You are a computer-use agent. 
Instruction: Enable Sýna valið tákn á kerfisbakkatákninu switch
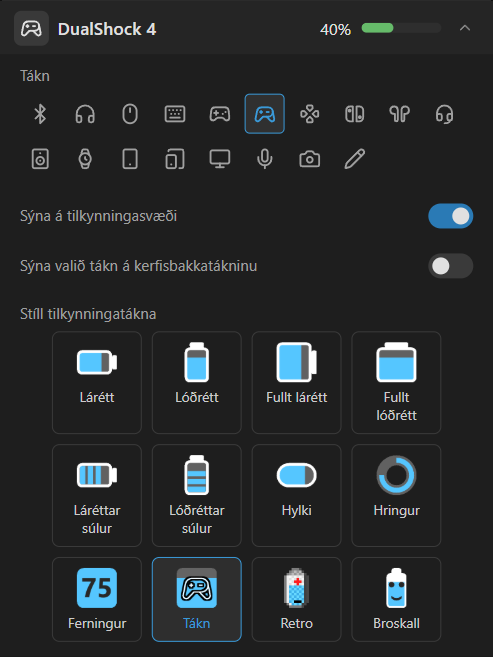tap(451, 266)
